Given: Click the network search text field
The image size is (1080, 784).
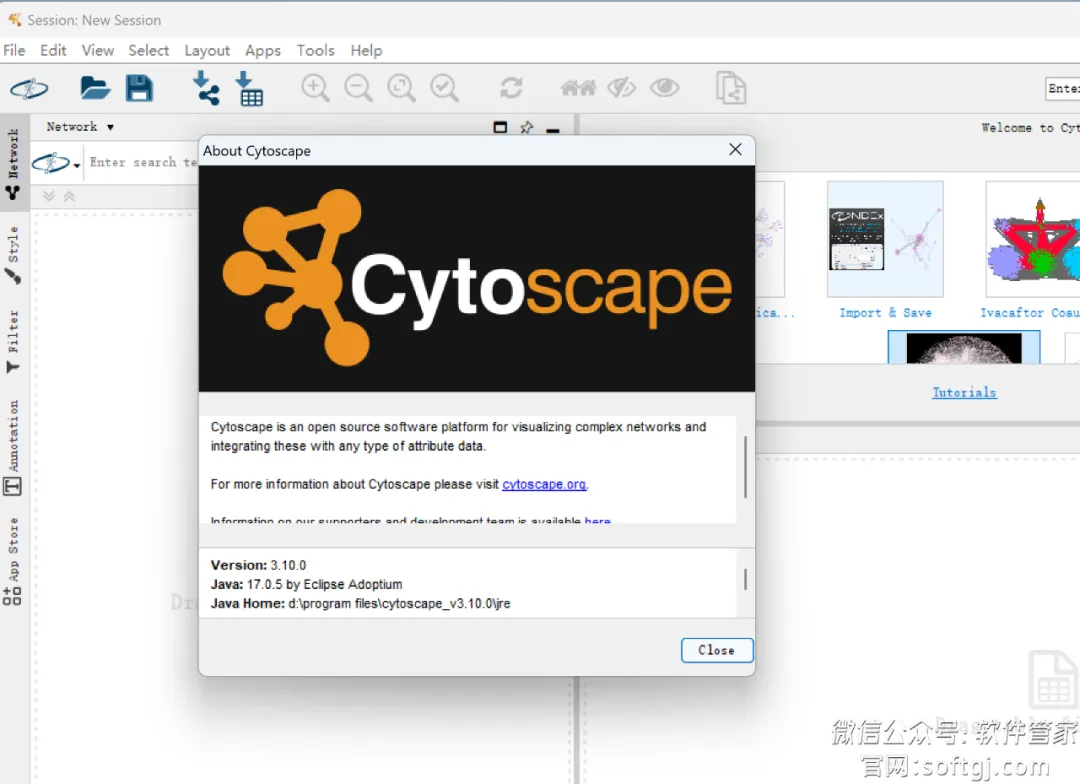Looking at the screenshot, I should coord(143,163).
